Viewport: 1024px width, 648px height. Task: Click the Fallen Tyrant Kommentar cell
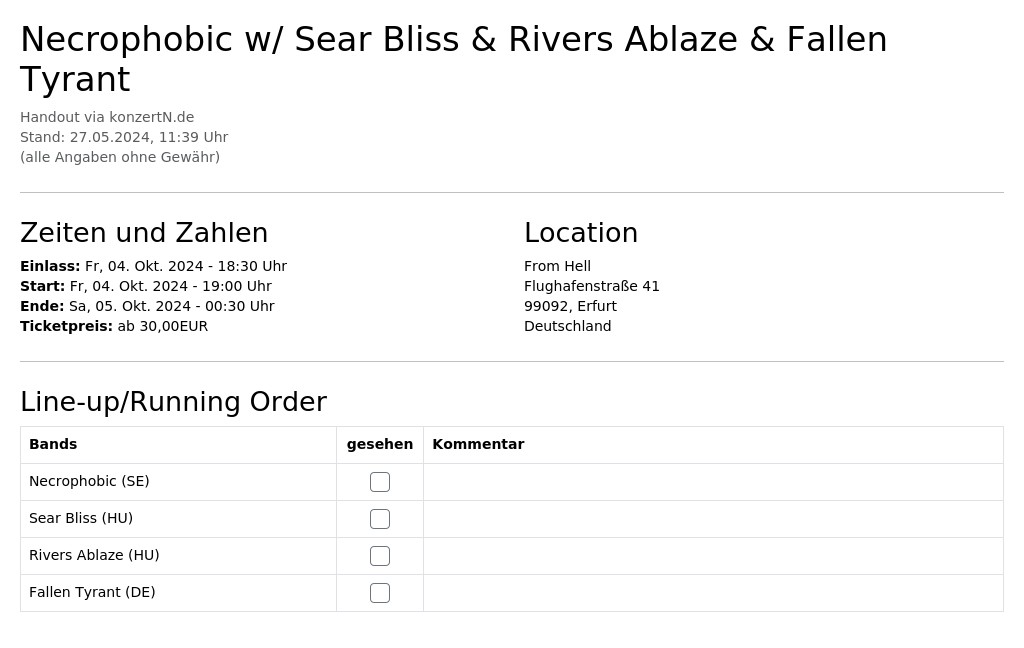point(713,593)
